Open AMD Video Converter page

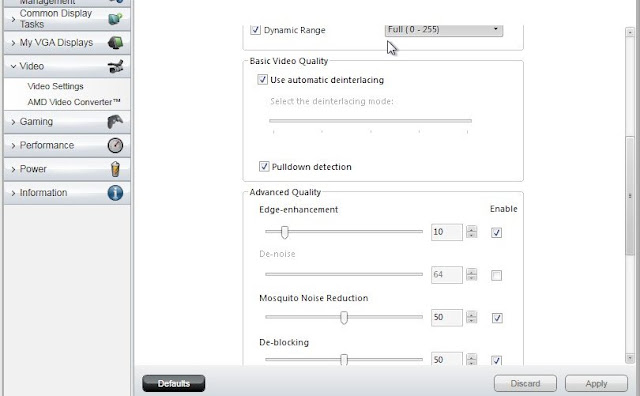point(74,102)
